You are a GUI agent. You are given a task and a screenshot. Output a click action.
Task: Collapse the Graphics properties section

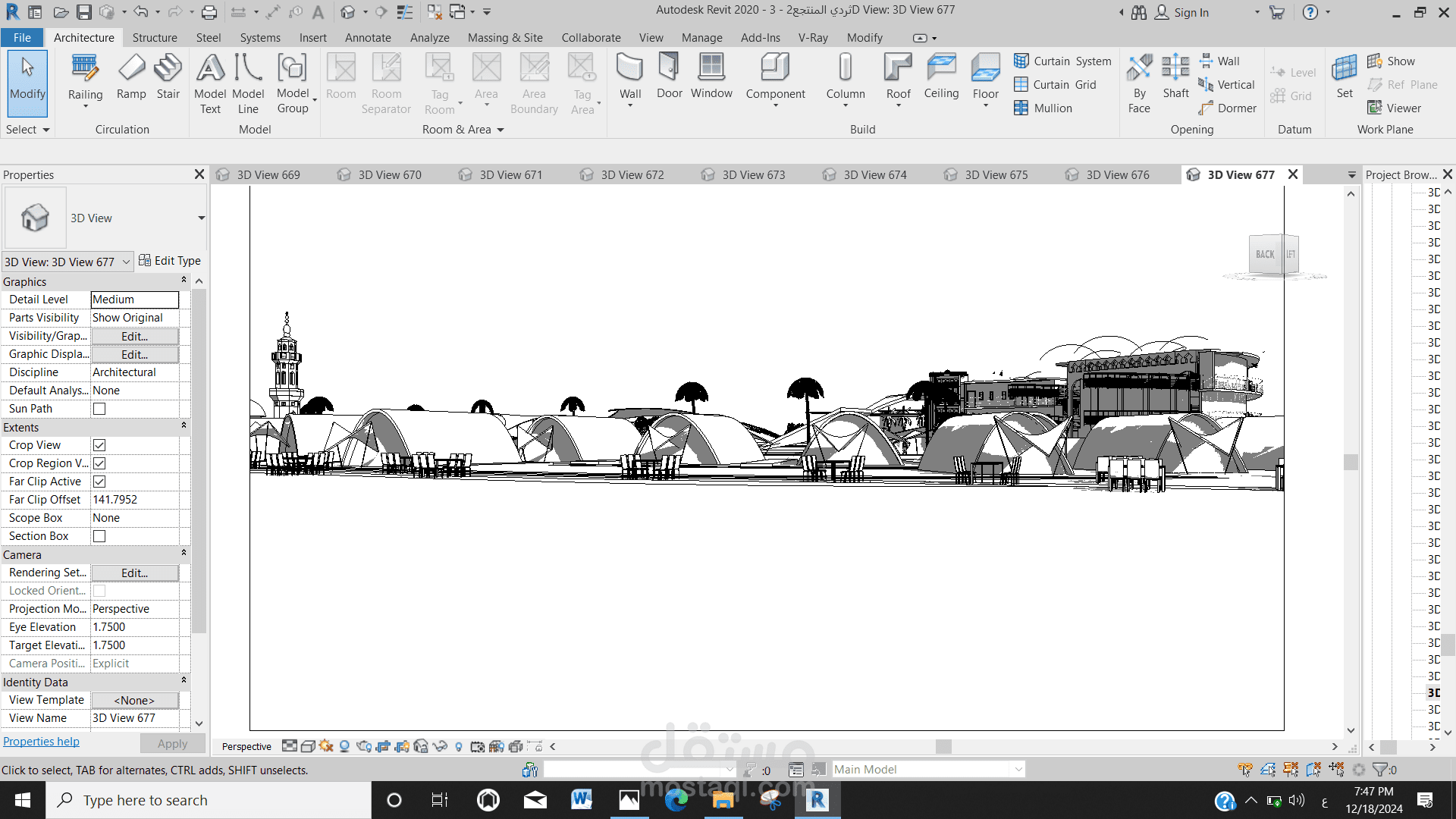pyautogui.click(x=184, y=281)
